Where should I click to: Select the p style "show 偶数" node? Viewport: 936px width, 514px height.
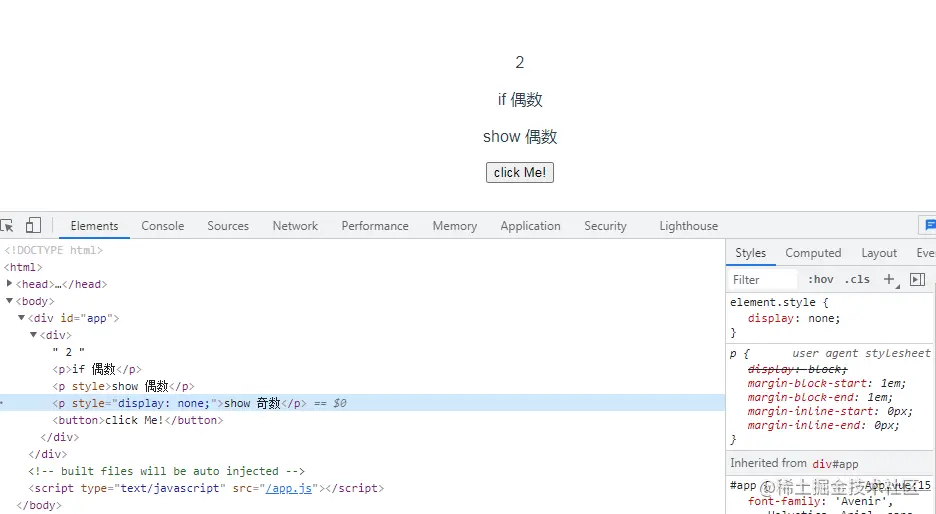click(123, 386)
